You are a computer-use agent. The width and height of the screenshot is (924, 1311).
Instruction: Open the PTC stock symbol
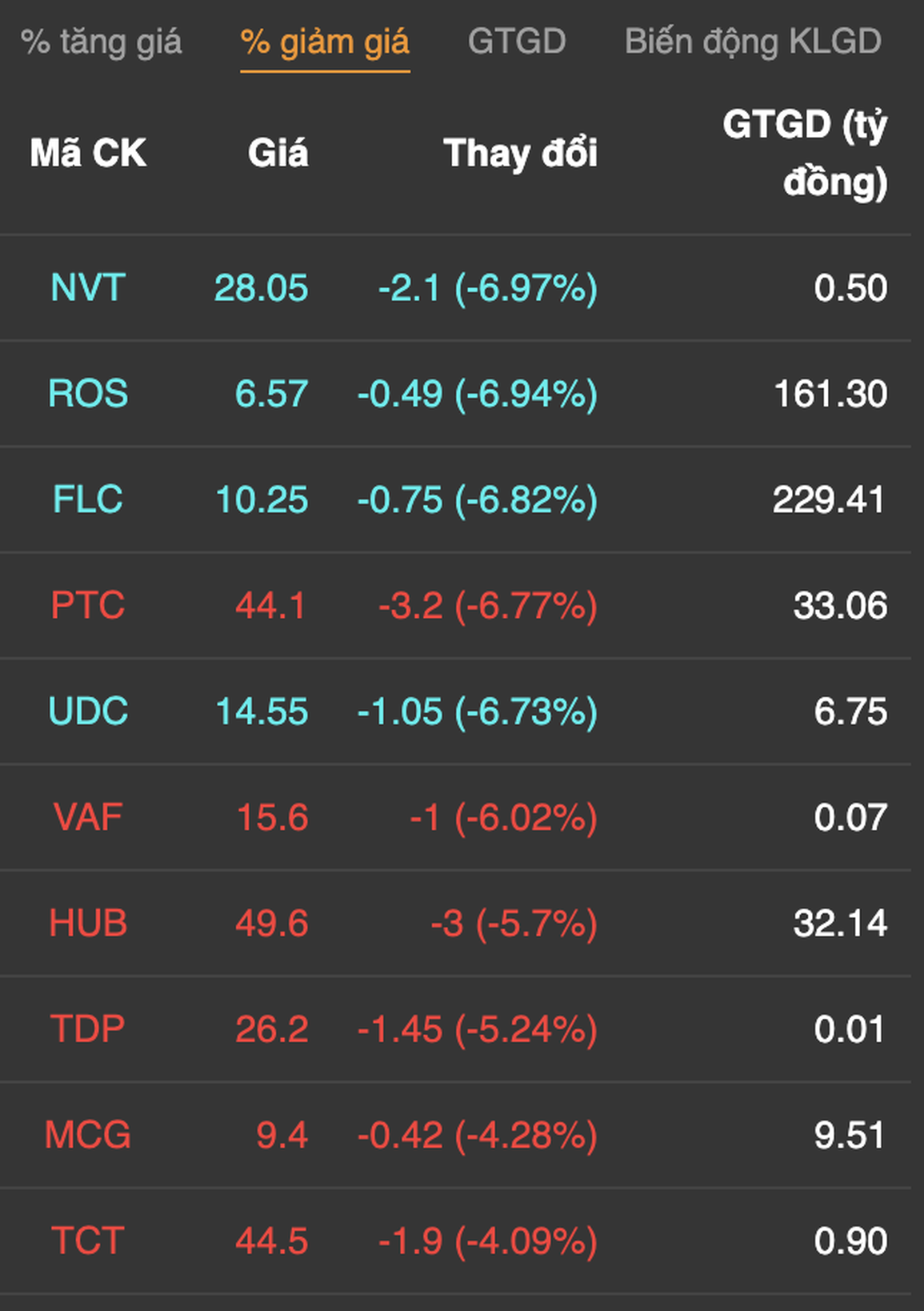pyautogui.click(x=88, y=605)
